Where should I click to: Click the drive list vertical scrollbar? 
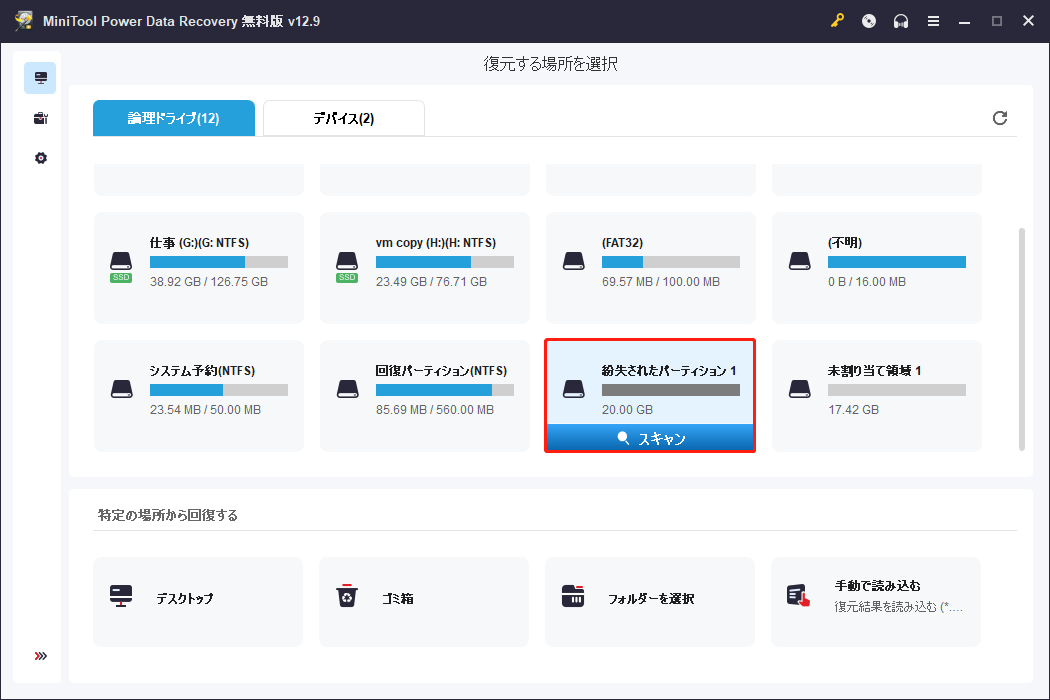click(1021, 339)
